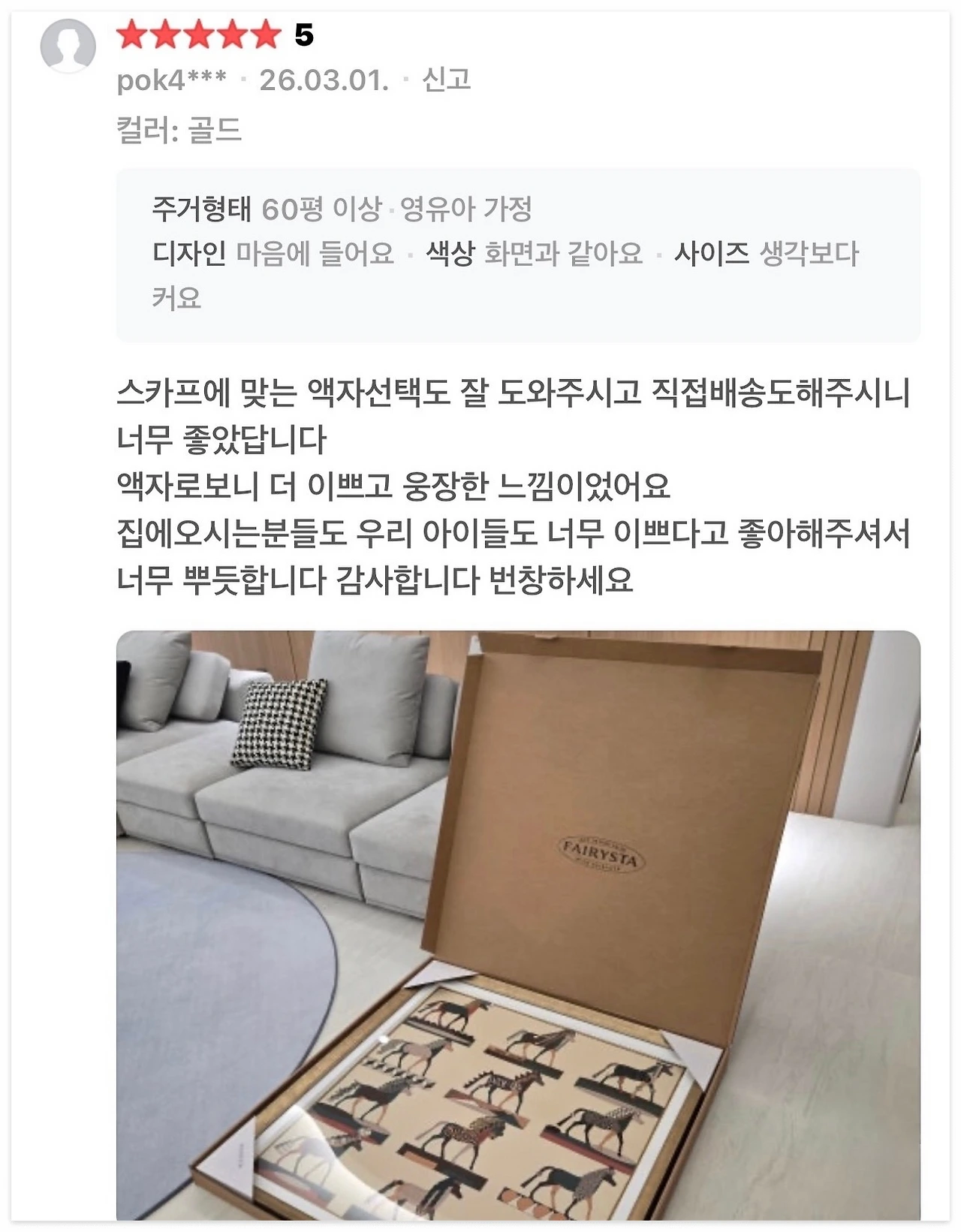Click the reviewer username pok4***
This screenshot has width=961, height=1232.
[x=172, y=80]
